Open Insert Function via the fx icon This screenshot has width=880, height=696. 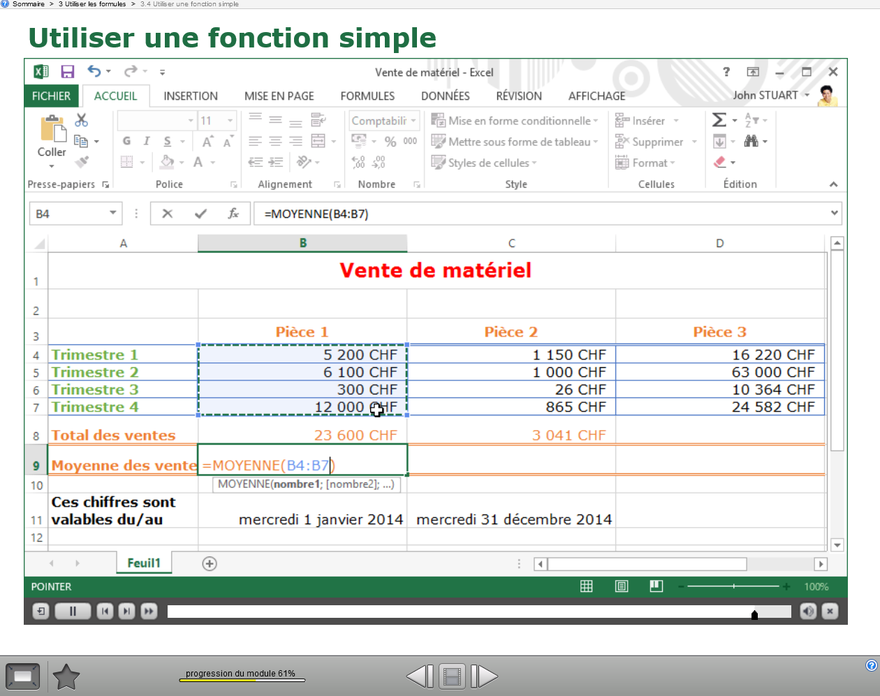[233, 214]
